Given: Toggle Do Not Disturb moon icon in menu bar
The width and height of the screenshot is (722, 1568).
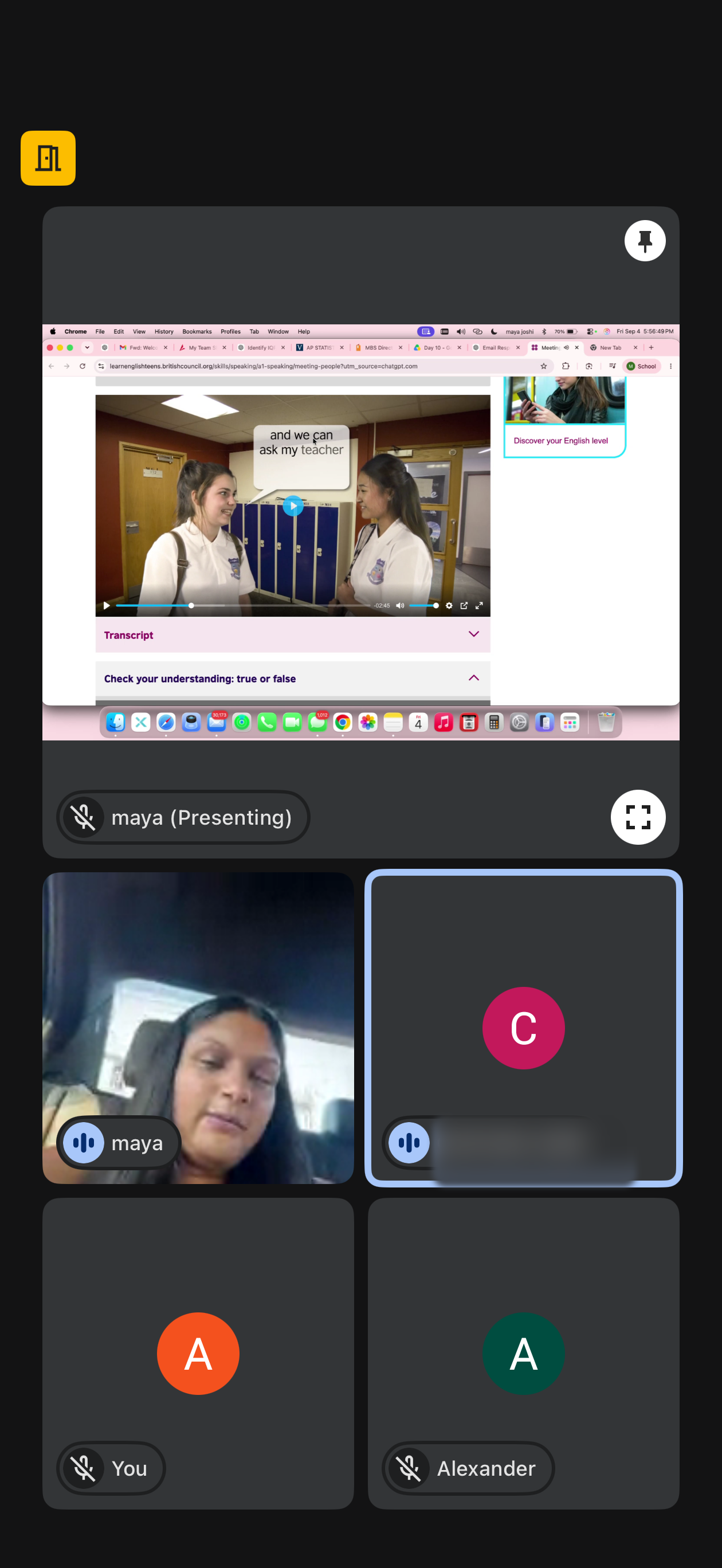Looking at the screenshot, I should [x=494, y=332].
